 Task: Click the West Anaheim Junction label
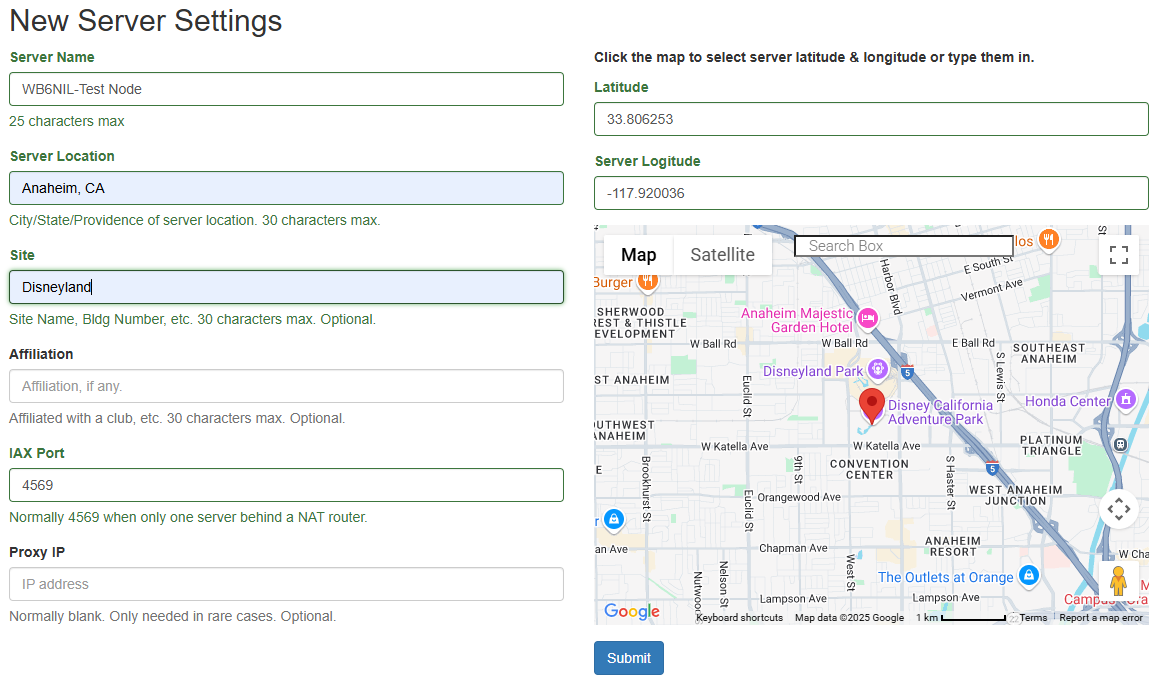point(1015,496)
